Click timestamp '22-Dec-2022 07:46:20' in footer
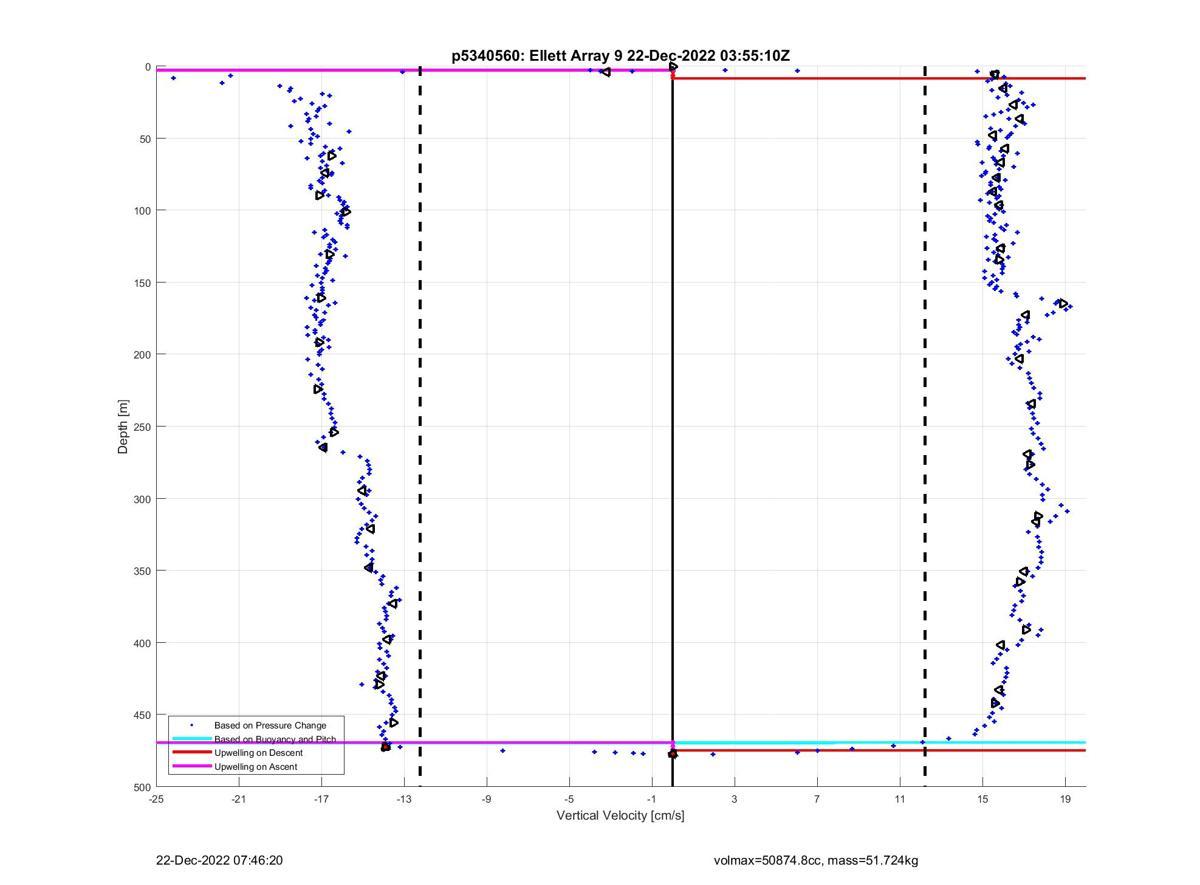 (219, 860)
